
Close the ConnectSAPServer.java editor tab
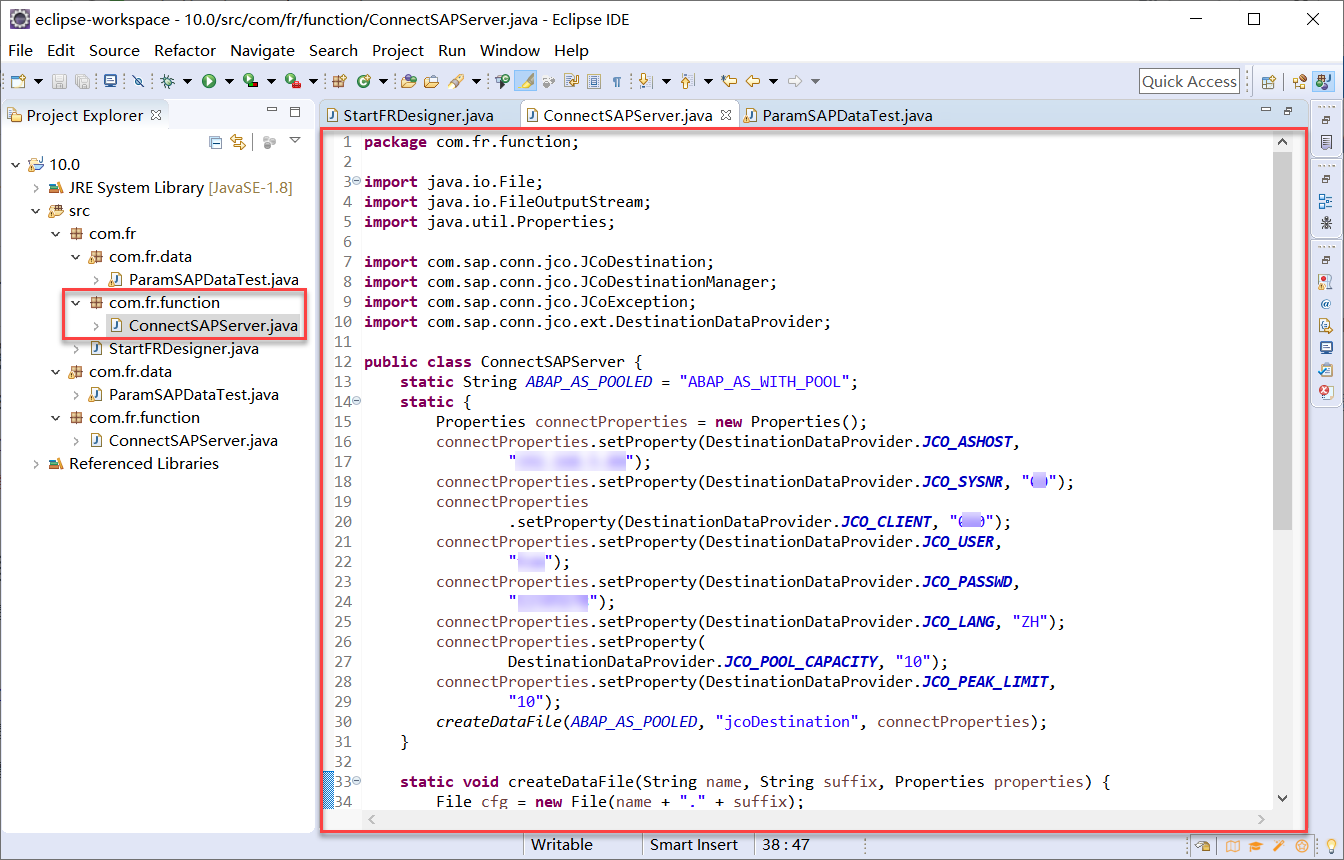(726, 115)
